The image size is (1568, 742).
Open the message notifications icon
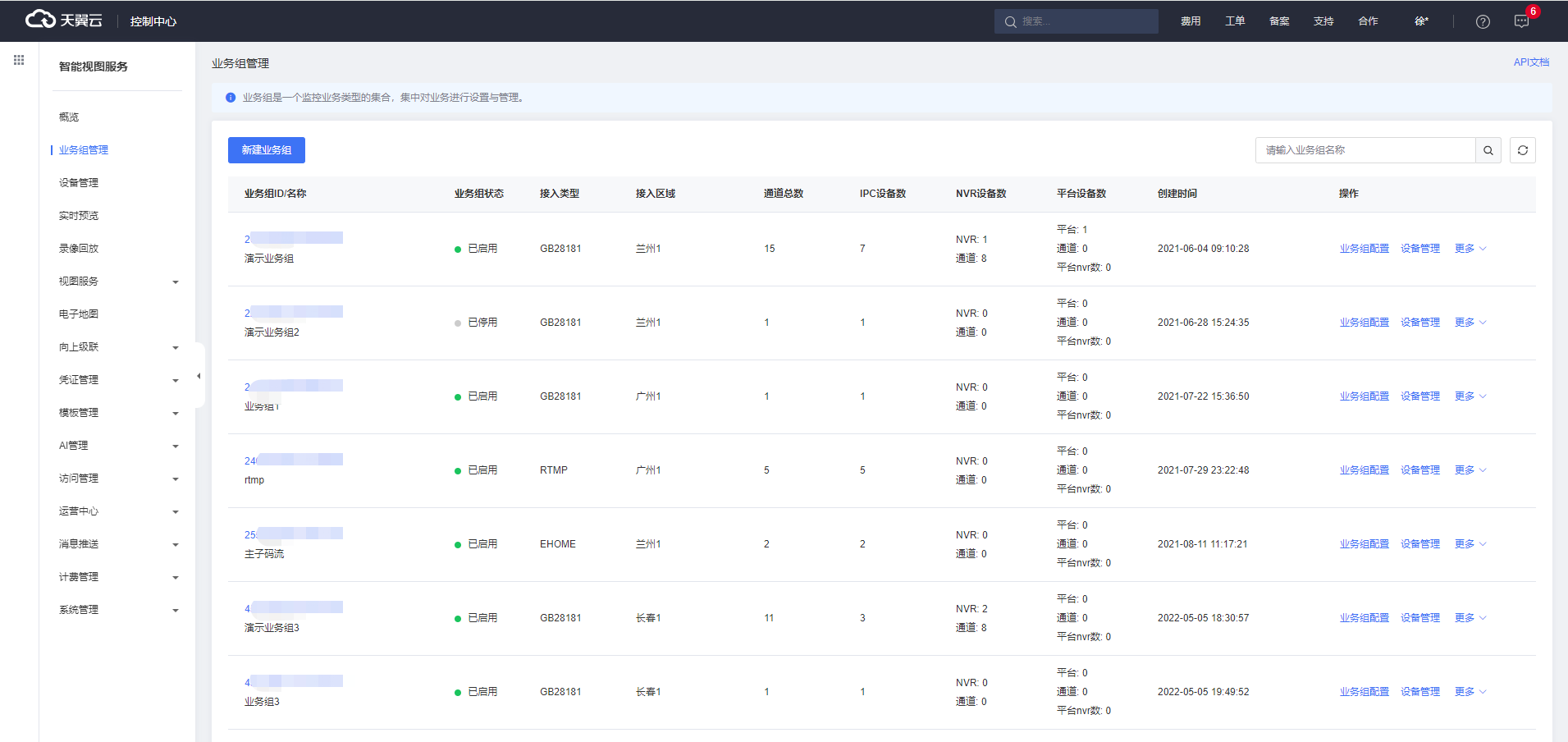pyautogui.click(x=1521, y=21)
